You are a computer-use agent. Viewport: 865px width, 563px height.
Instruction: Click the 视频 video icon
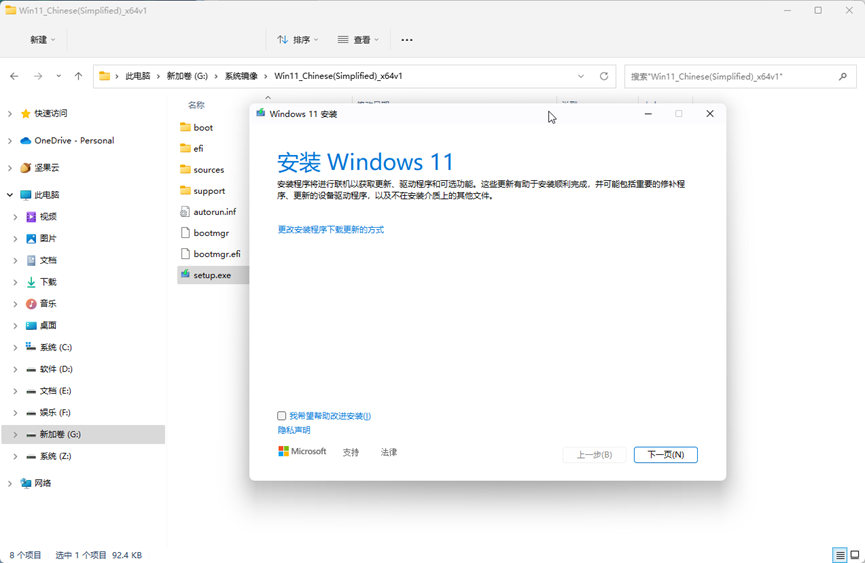coord(31,217)
